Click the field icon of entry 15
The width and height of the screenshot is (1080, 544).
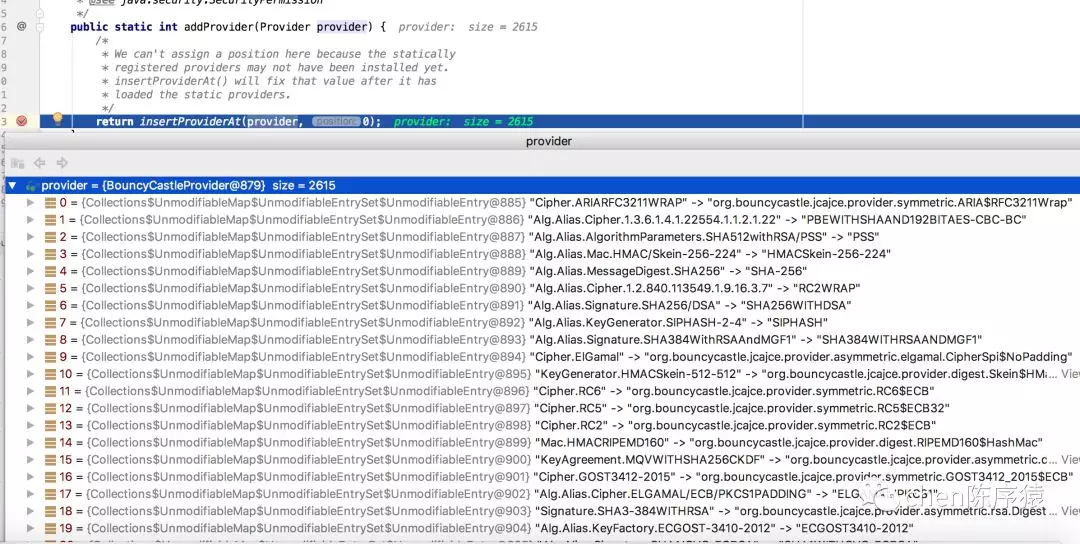(50, 459)
